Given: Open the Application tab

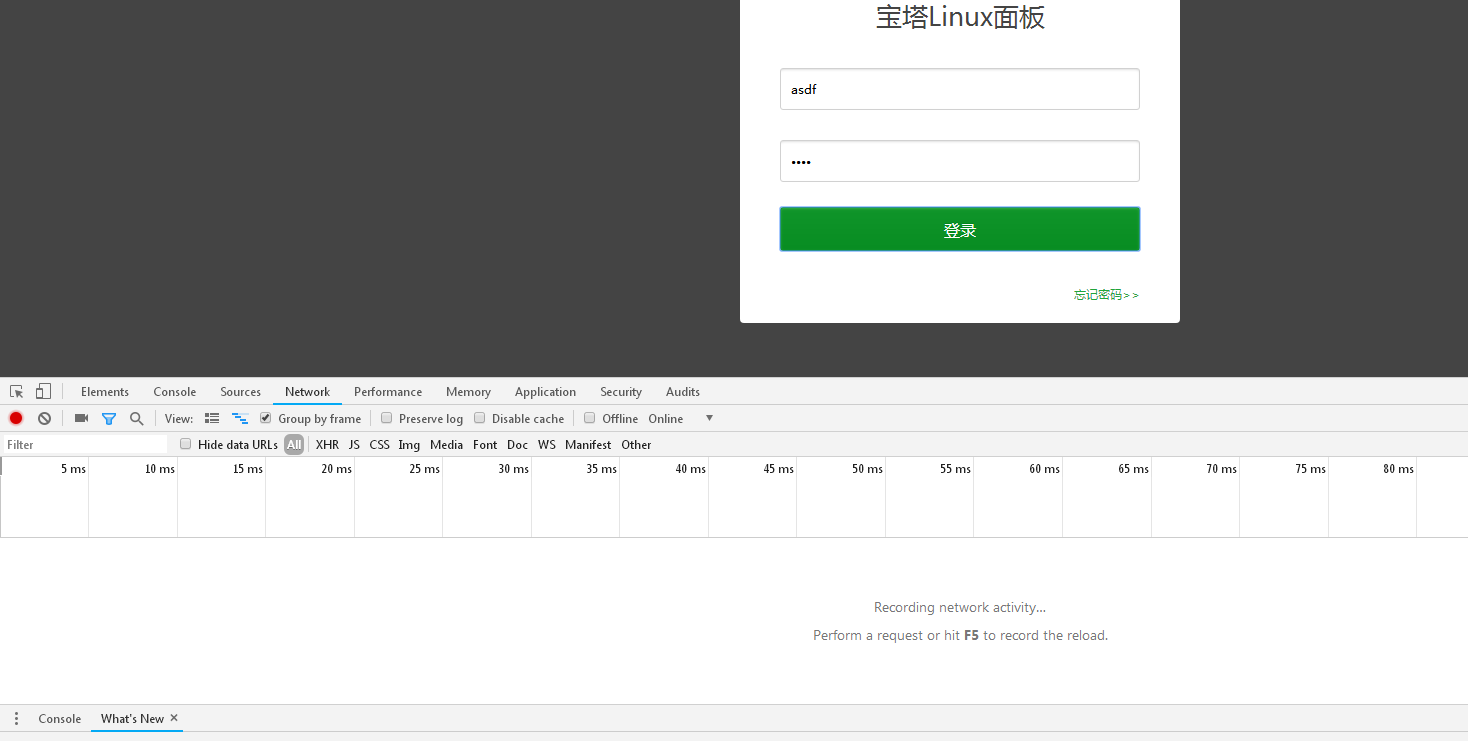Looking at the screenshot, I should click(545, 392).
